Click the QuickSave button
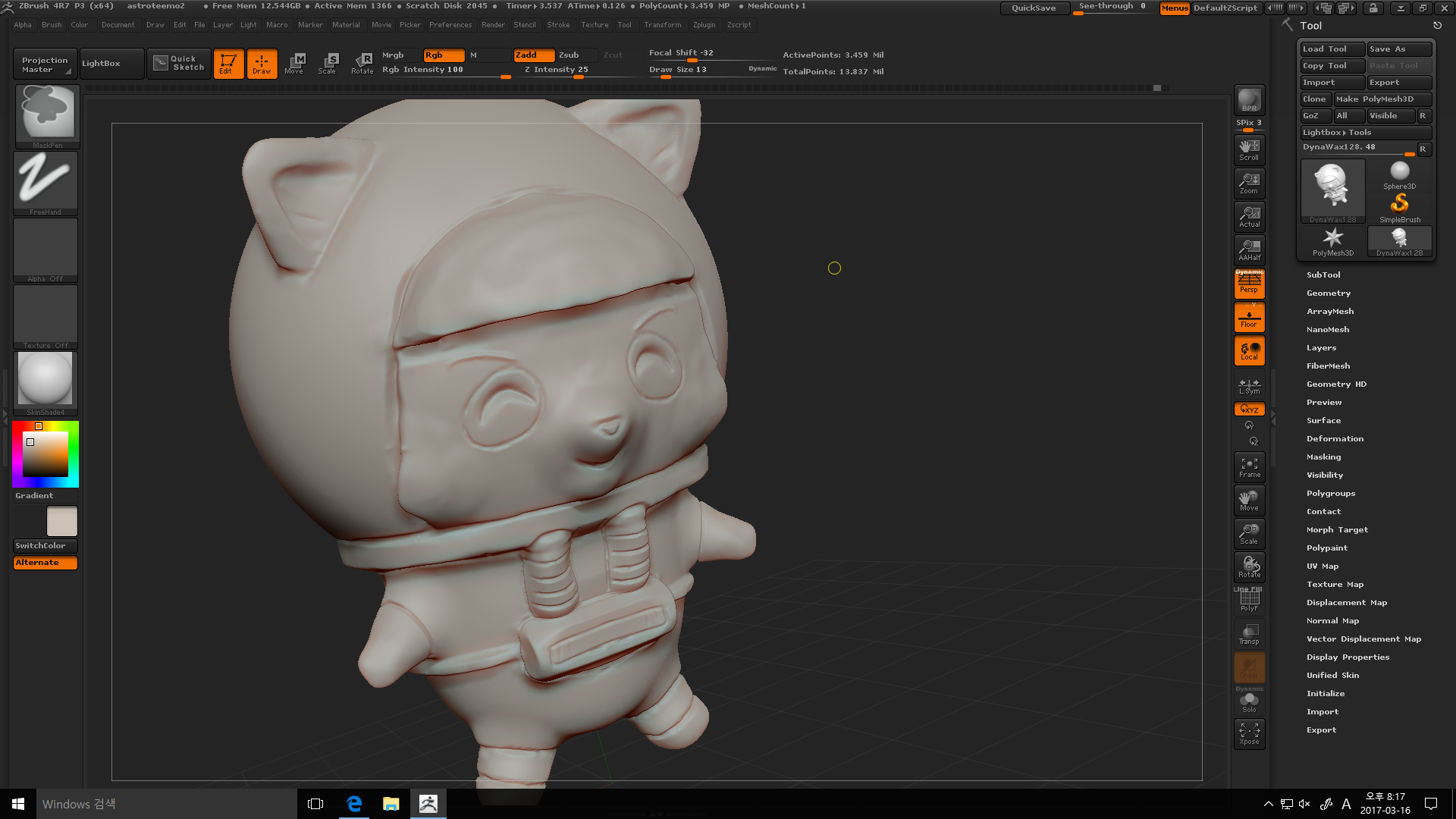This screenshot has height=819, width=1456. 1034,8
